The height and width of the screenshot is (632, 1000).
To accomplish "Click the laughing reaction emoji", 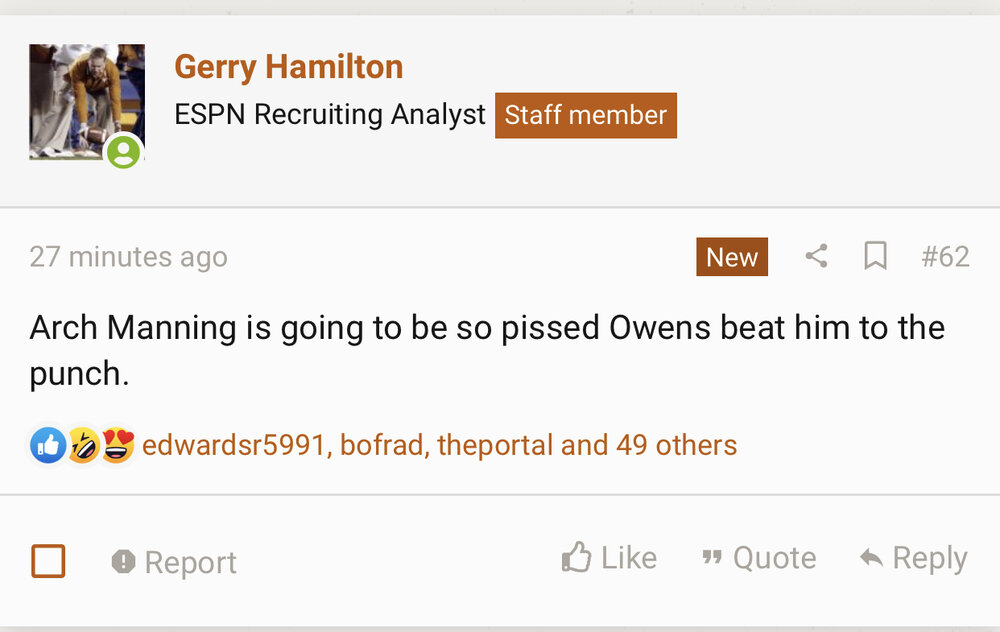I will pyautogui.click(x=83, y=445).
